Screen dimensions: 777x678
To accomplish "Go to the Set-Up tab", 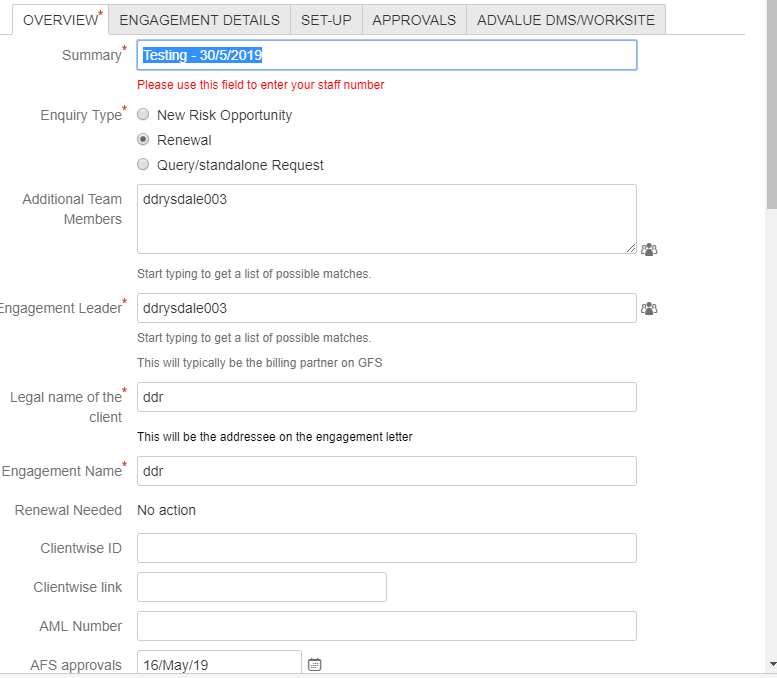I will (x=326, y=20).
